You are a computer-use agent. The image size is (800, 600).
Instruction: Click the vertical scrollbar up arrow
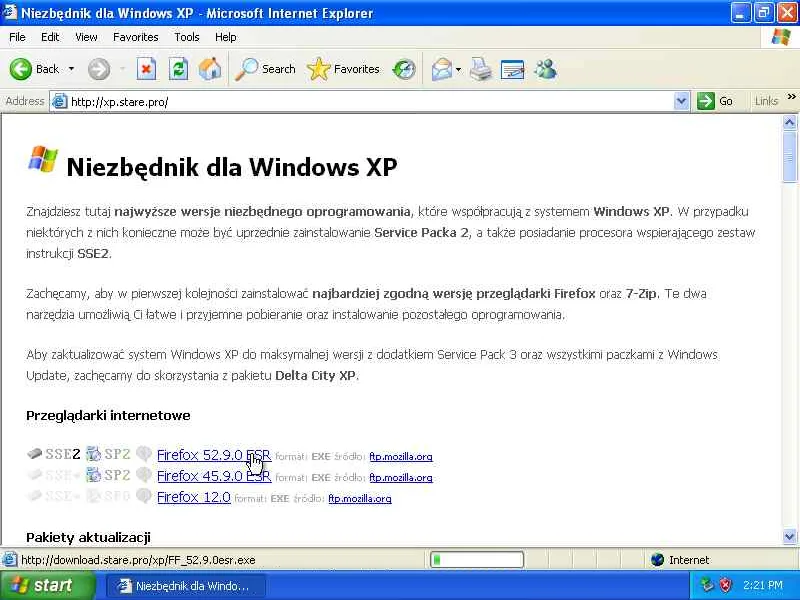pos(789,122)
